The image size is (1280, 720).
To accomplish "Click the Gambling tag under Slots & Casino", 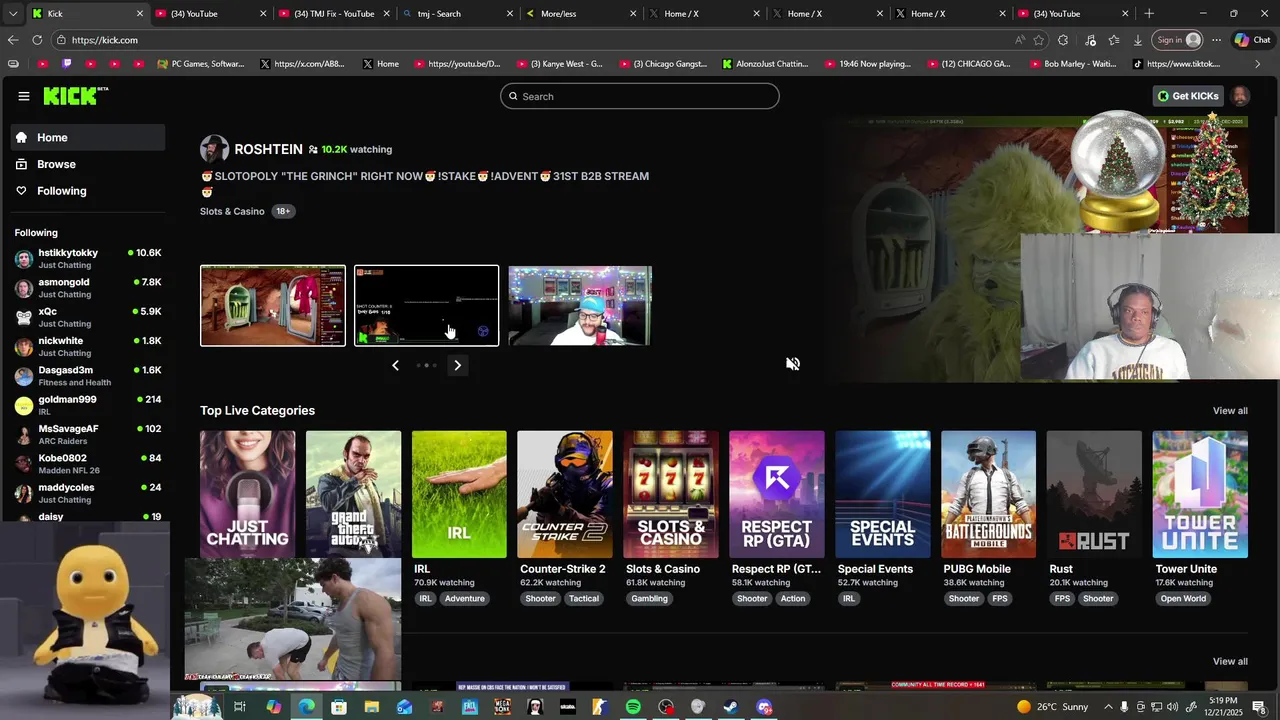I will point(649,599).
